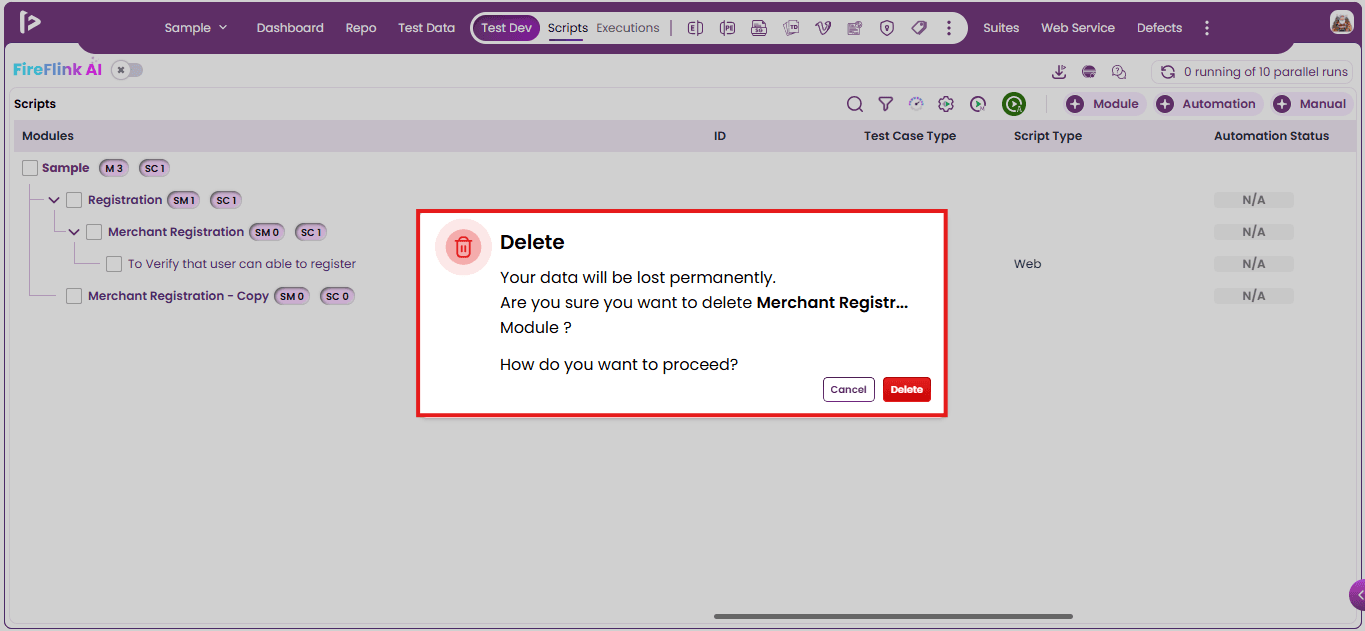Viewport: 1365px width, 631px height.
Task: Open the PE program elements icon
Action: [728, 28]
